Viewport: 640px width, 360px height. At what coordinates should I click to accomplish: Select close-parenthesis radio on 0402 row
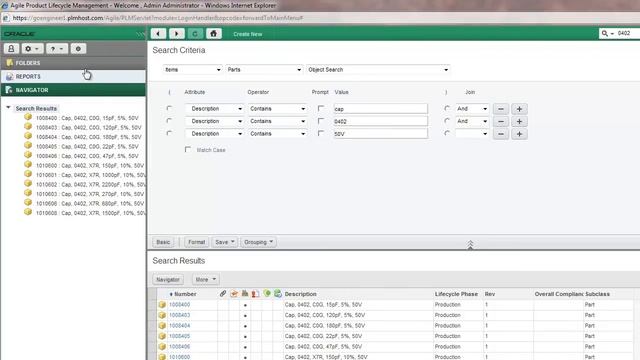(447, 121)
